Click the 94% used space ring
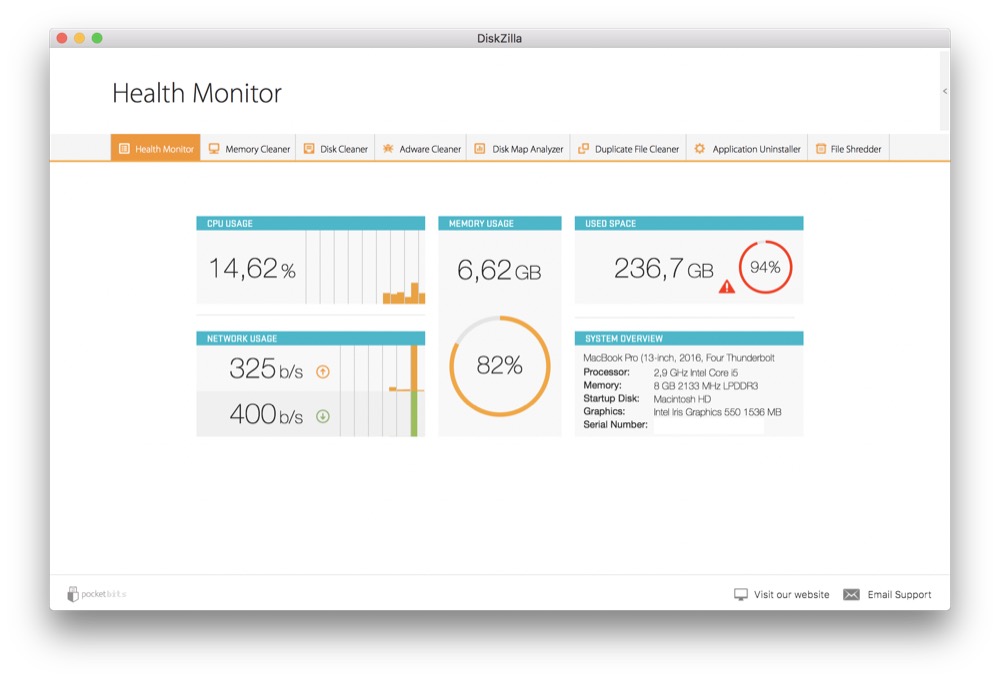 coord(765,267)
